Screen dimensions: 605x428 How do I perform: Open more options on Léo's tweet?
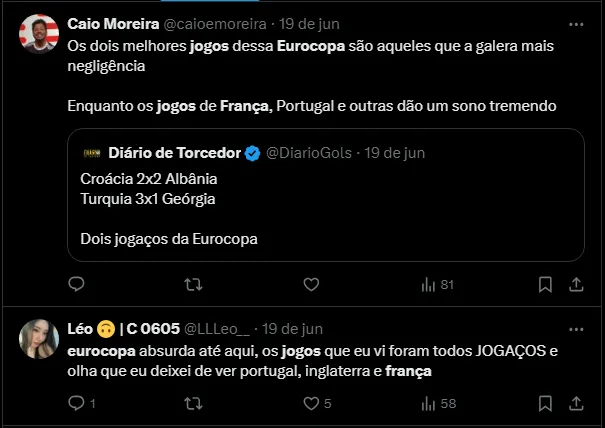tap(576, 328)
